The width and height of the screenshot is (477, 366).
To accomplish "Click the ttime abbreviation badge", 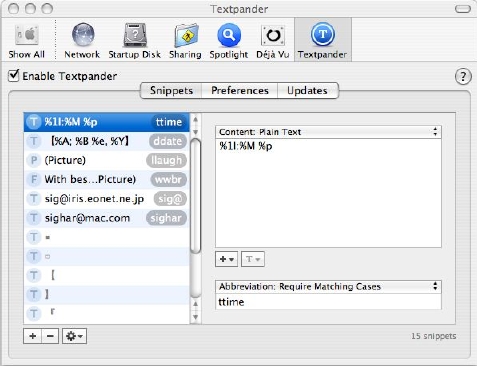I will point(169,122).
